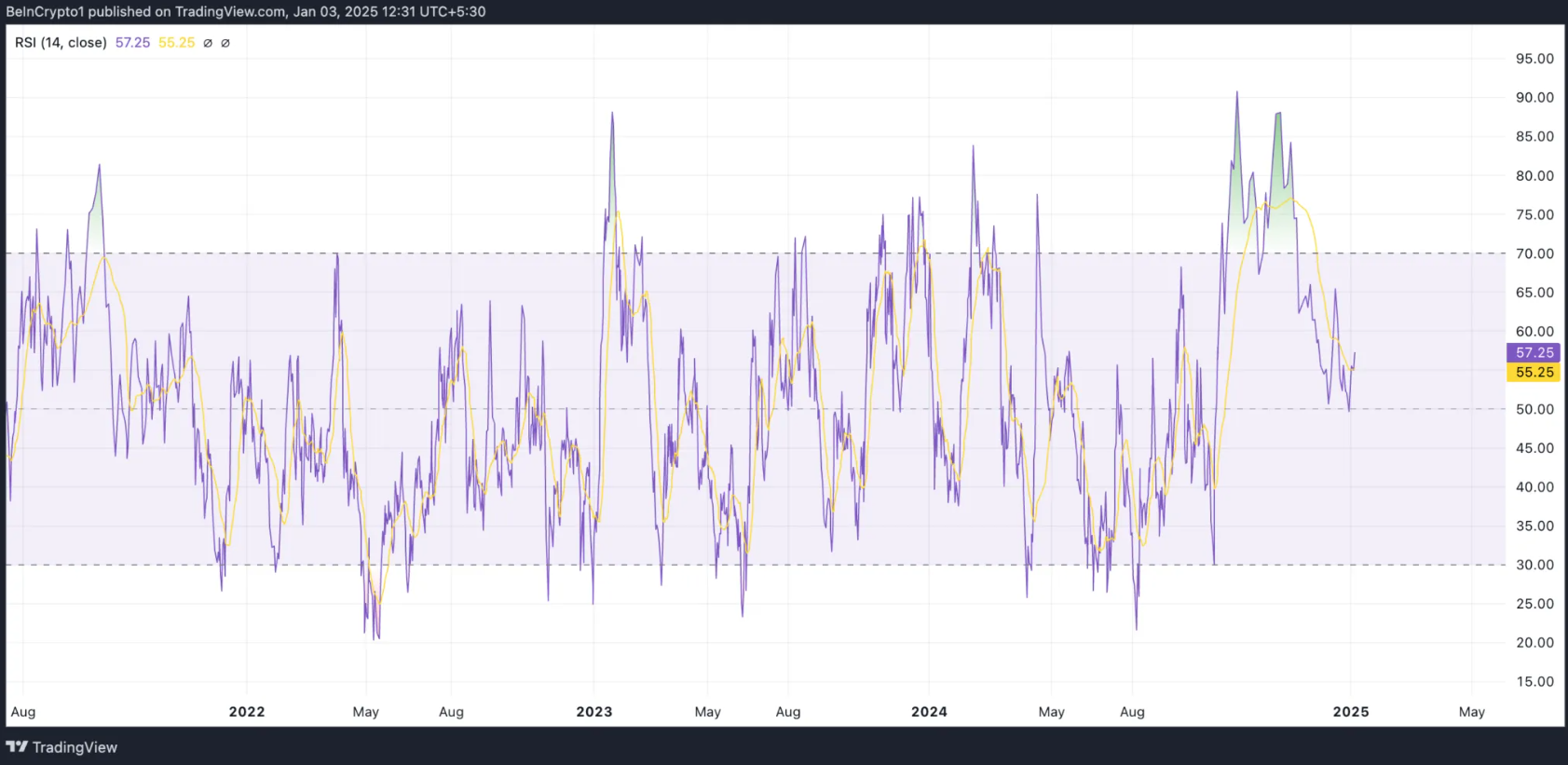Image resolution: width=1568 pixels, height=765 pixels.
Task: Click the yellow 55.25 value in legend
Action: tap(176, 43)
